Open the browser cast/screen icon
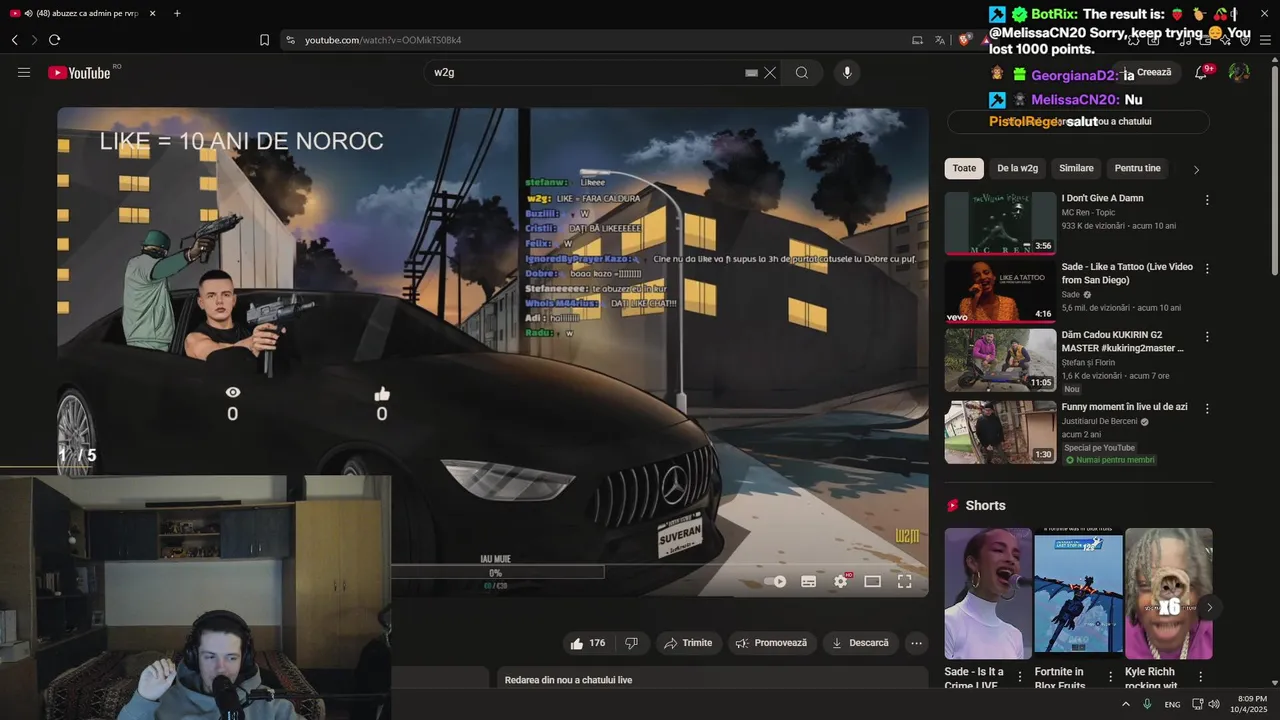The height and width of the screenshot is (720, 1280). [917, 40]
